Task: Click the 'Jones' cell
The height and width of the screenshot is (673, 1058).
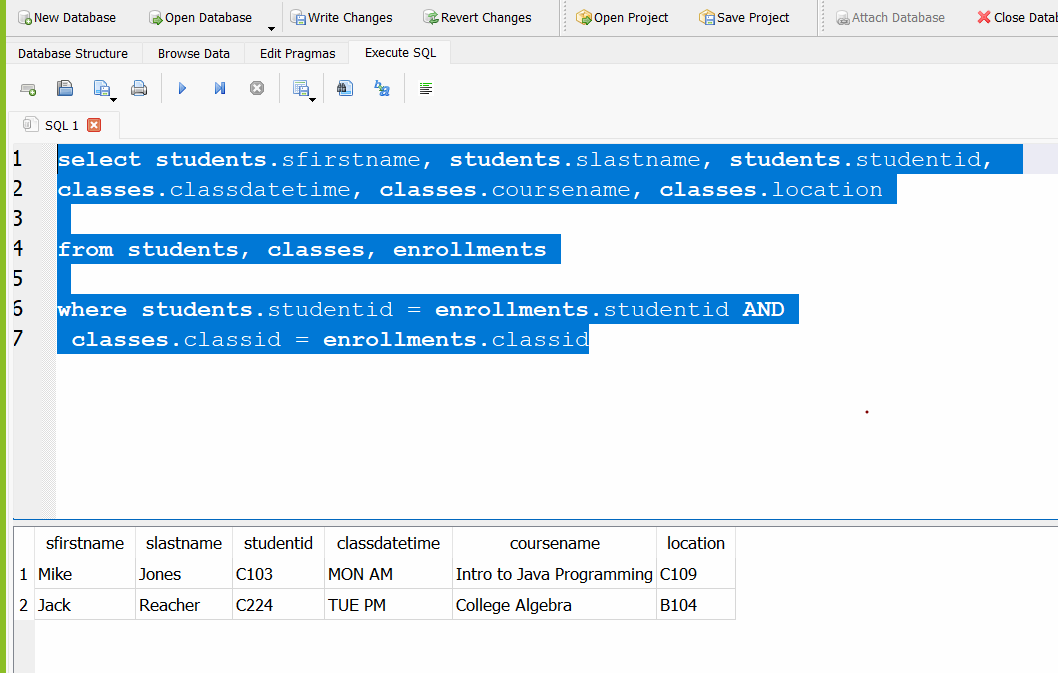Action: pyautogui.click(x=184, y=574)
